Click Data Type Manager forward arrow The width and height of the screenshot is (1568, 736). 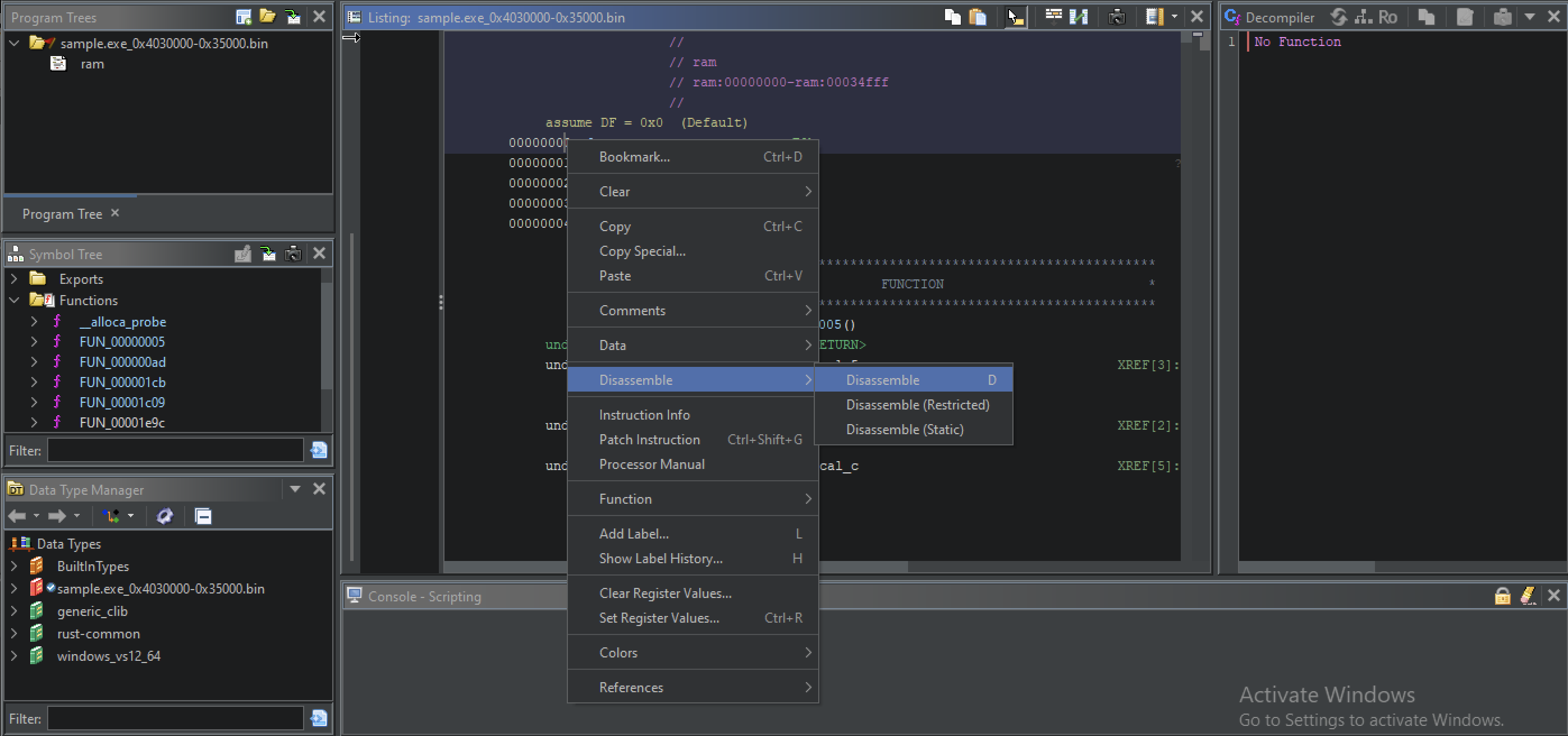pyautogui.click(x=57, y=516)
